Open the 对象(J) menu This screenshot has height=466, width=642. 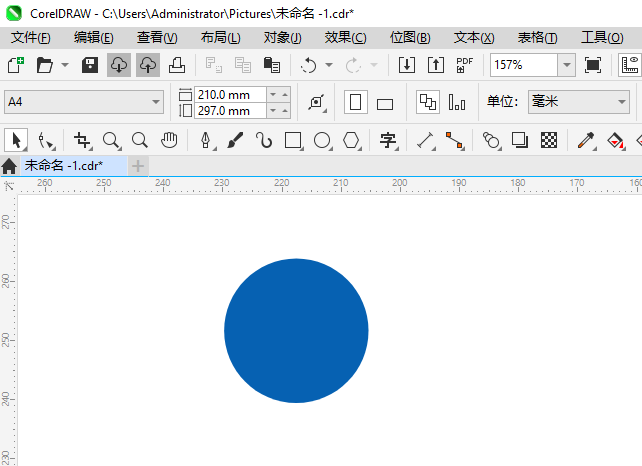[283, 38]
